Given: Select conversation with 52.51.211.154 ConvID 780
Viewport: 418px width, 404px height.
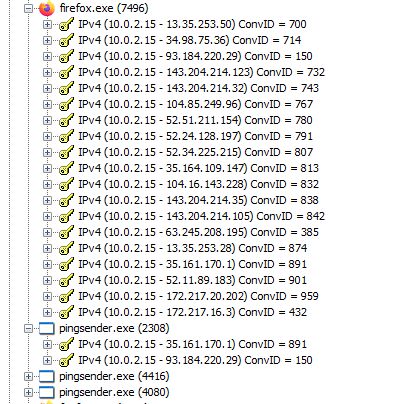Looking at the screenshot, I should pyautogui.click(x=196, y=120).
